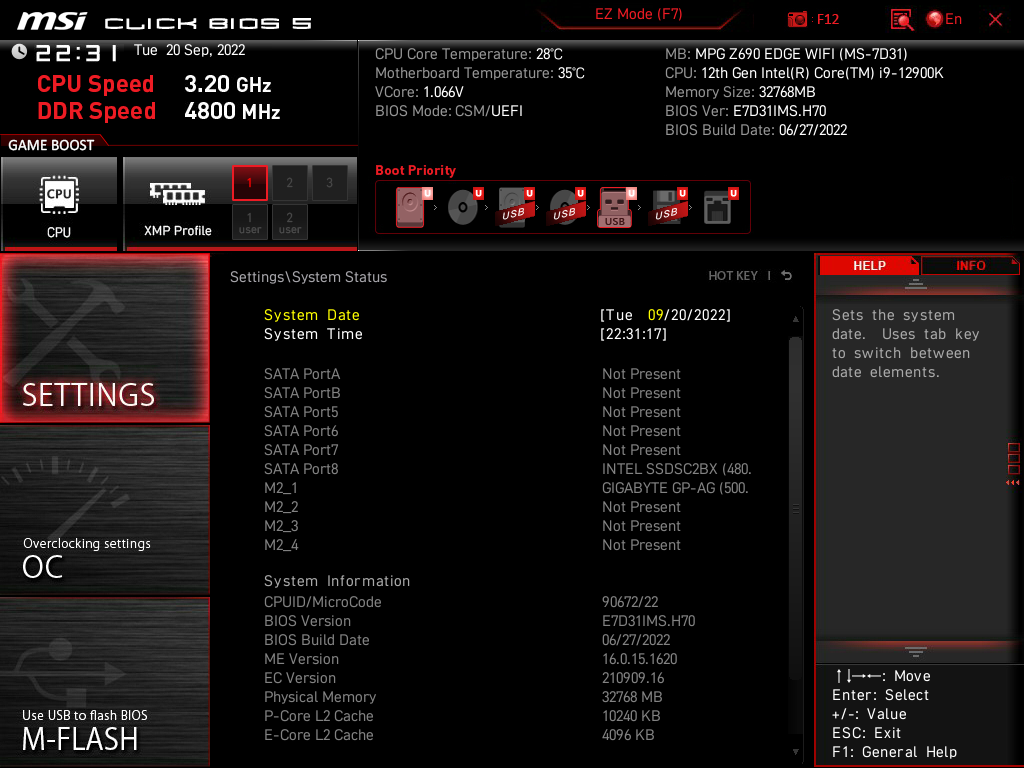Click the XMP Profile memory icon
This screenshot has width=1024, height=768.
(x=178, y=195)
